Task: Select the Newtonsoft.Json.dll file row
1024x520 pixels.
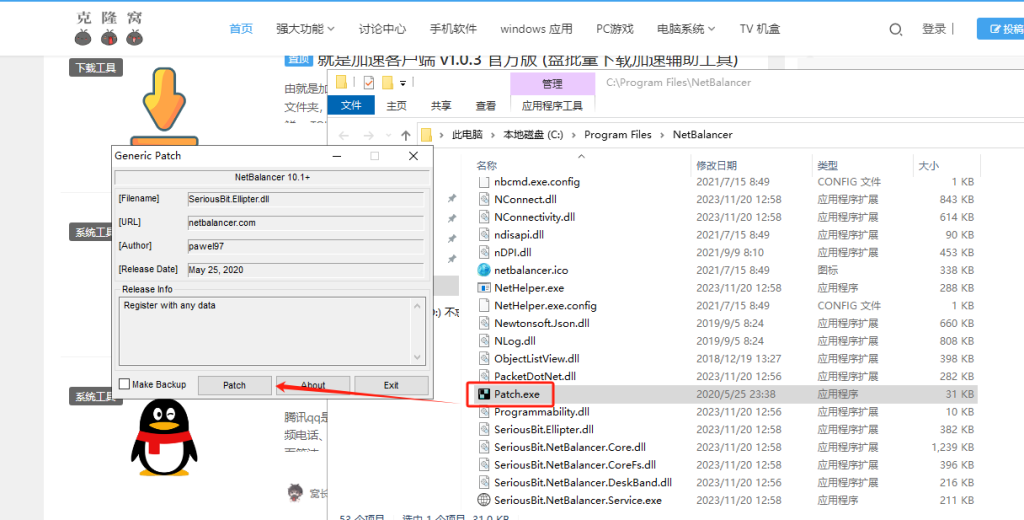Action: 725,323
